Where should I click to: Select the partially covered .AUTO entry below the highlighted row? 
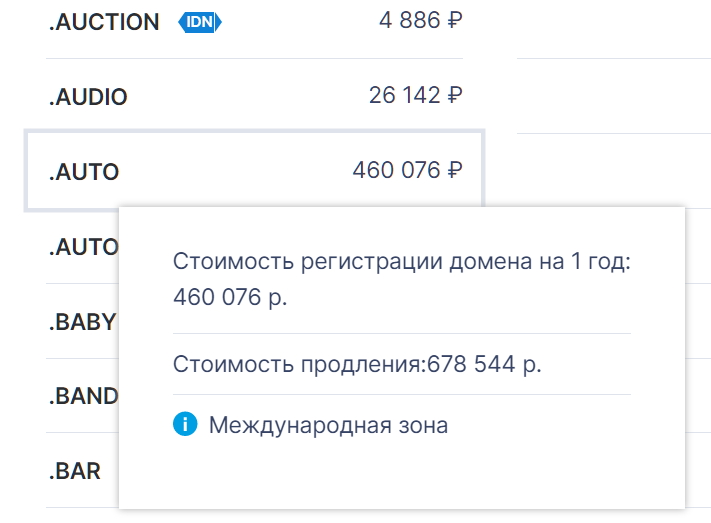[83, 247]
